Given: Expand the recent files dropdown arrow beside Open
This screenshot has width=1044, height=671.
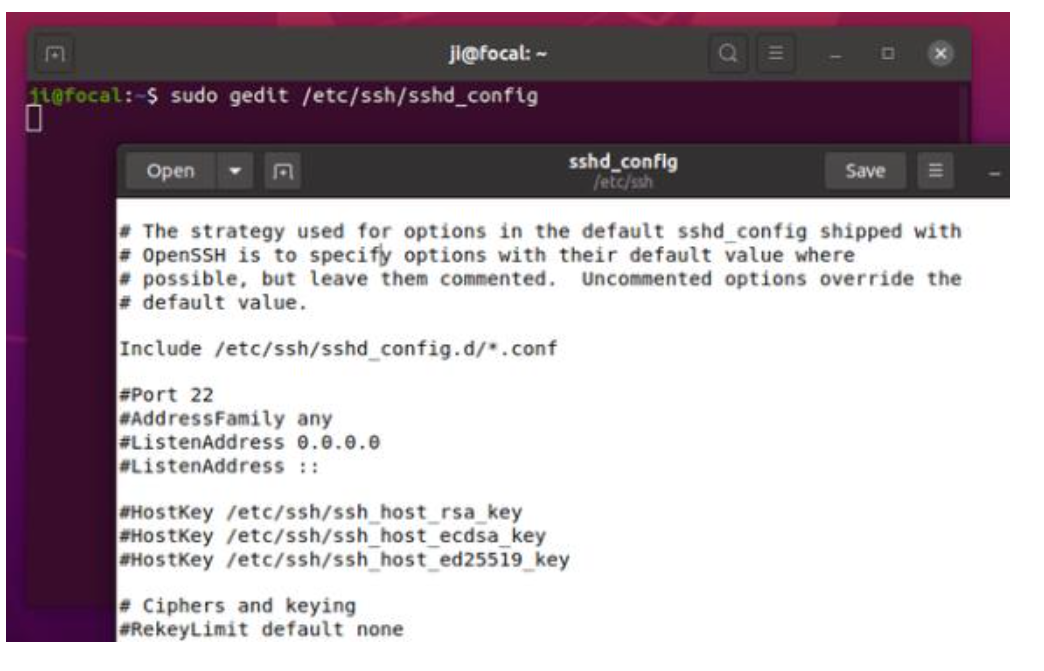Looking at the screenshot, I should tap(236, 172).
